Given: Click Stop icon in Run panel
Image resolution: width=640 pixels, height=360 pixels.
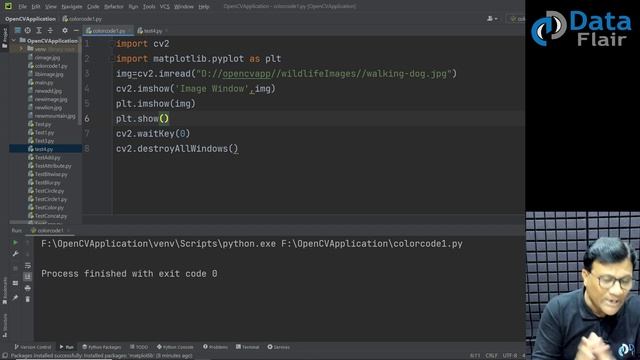Looking at the screenshot, I should point(15,268).
